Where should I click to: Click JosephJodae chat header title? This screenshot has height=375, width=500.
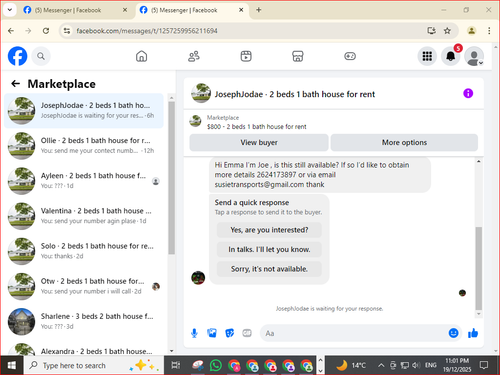point(295,94)
